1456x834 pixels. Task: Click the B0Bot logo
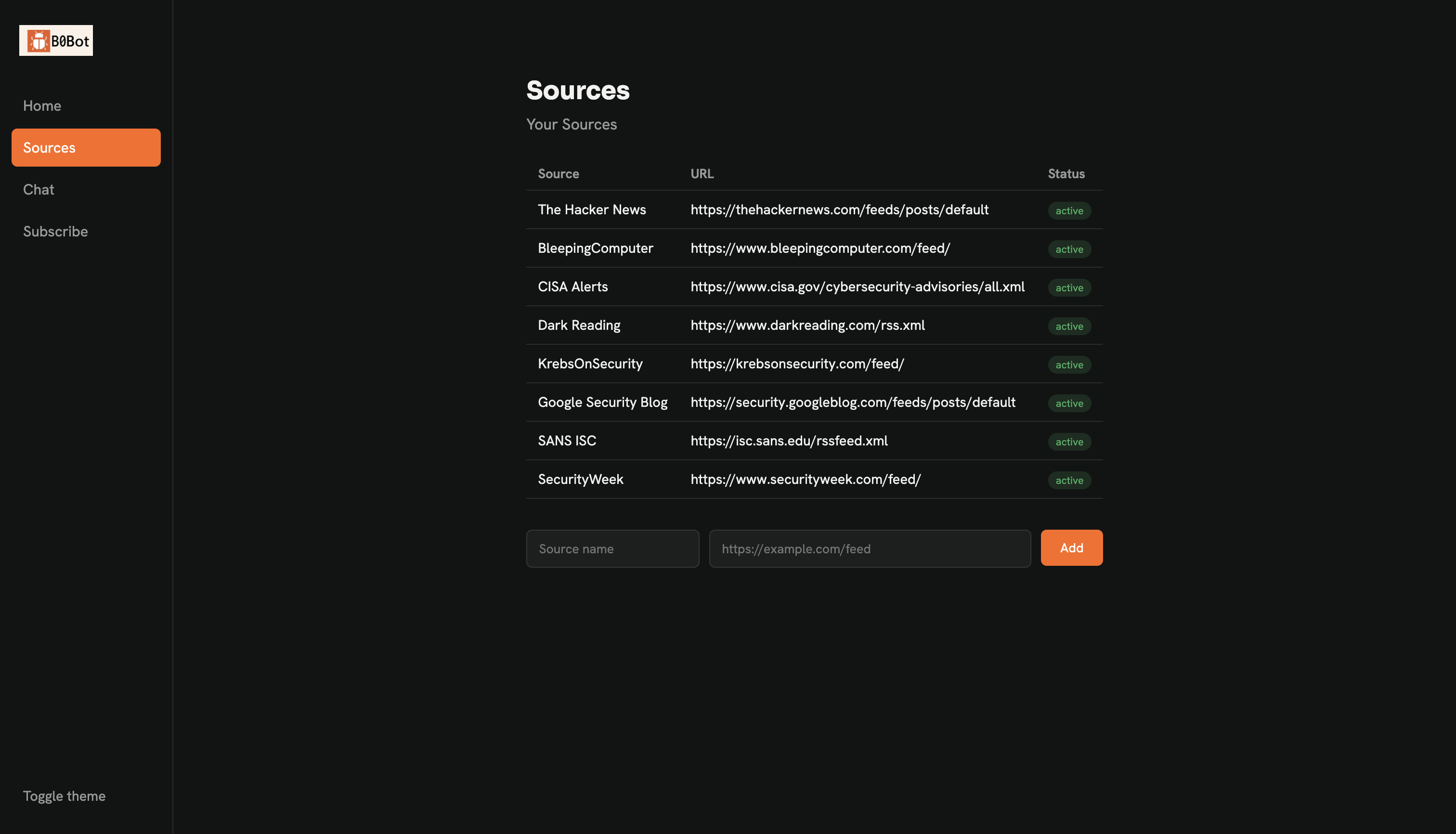point(56,40)
